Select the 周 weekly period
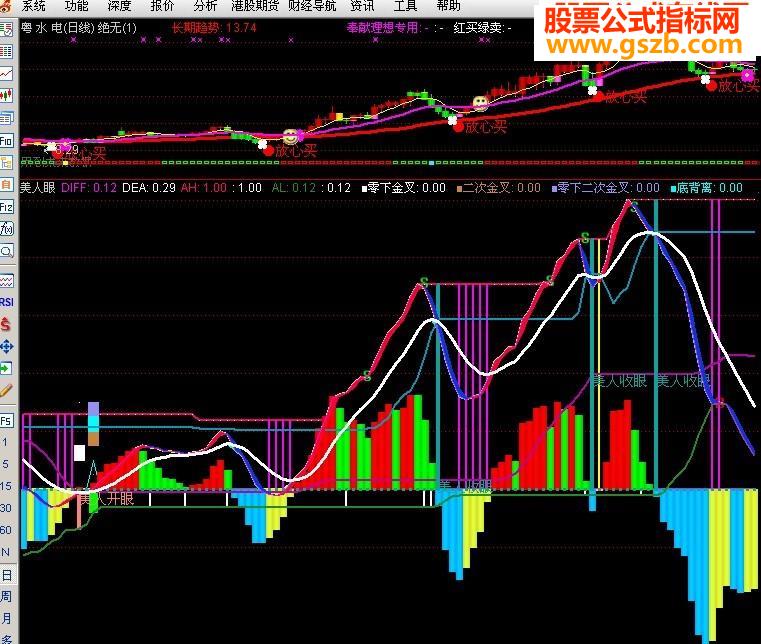 click(x=6, y=596)
